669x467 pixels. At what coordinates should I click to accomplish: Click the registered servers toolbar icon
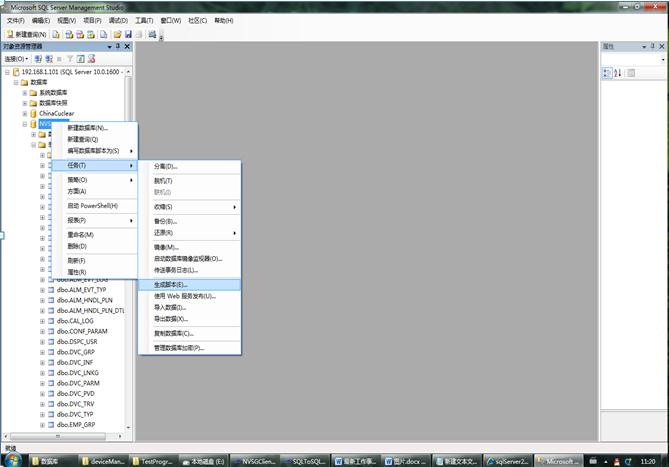pos(152,34)
